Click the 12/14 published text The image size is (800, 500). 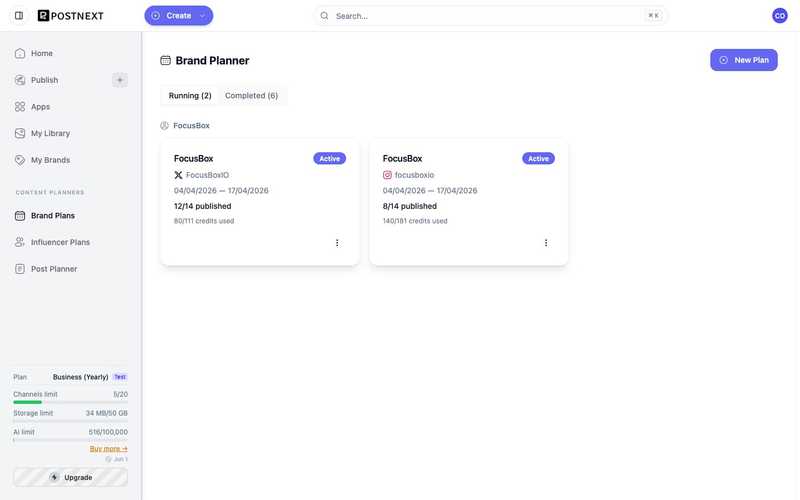pos(203,206)
